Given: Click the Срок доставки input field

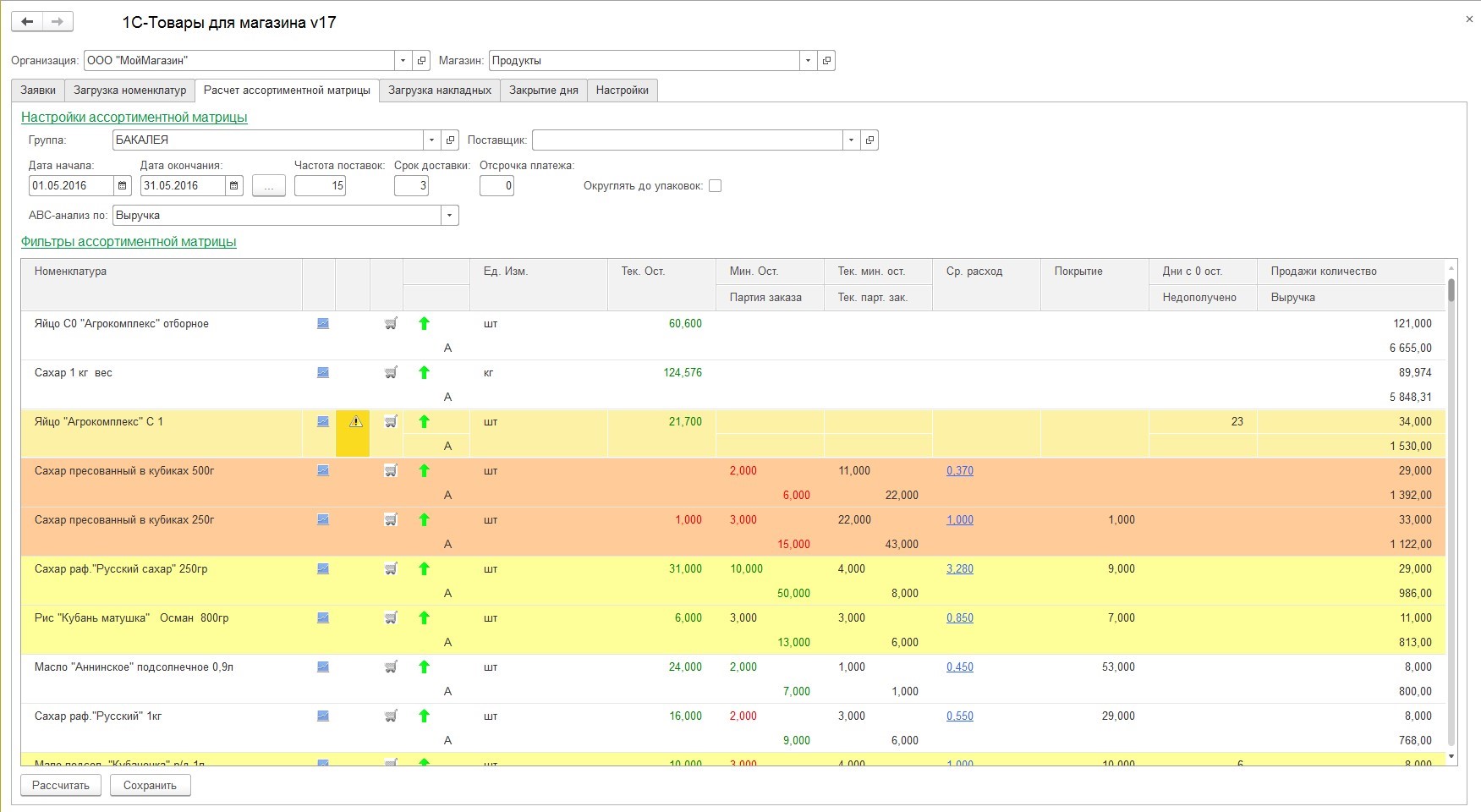Looking at the screenshot, I should [411, 185].
